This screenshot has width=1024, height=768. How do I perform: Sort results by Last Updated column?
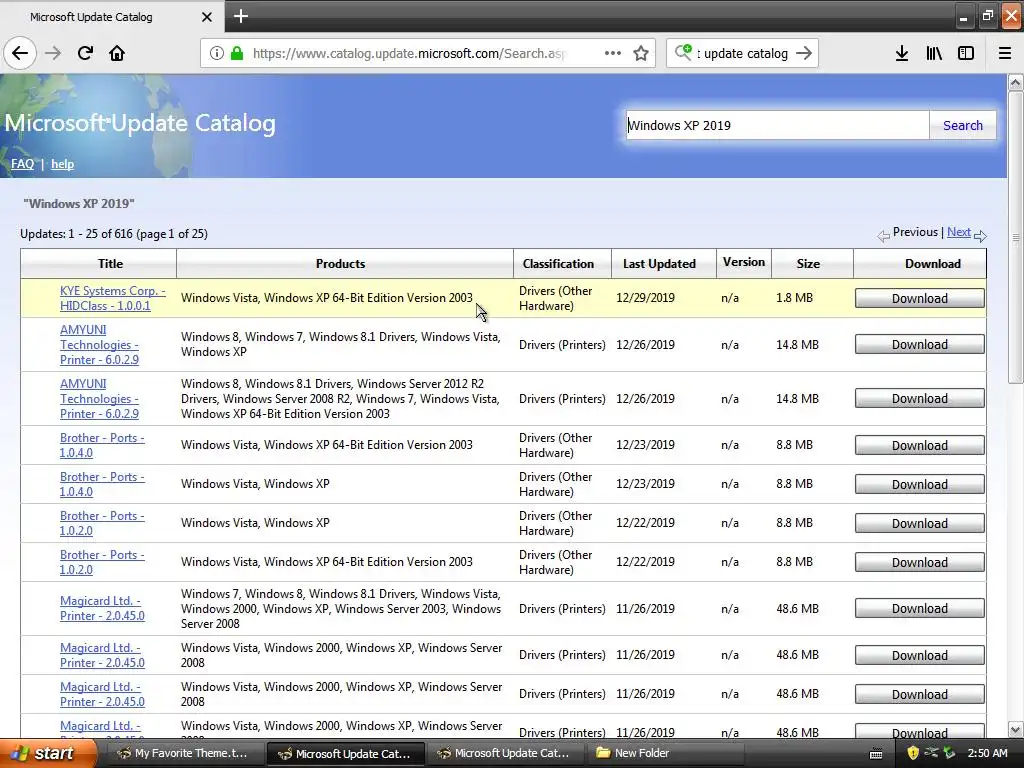pos(659,264)
